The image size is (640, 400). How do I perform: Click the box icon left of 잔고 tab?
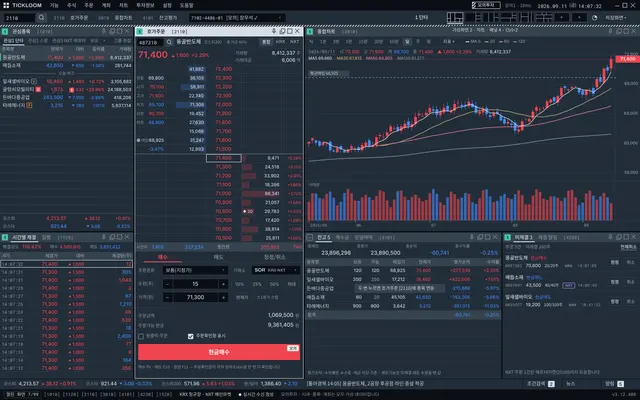point(310,237)
